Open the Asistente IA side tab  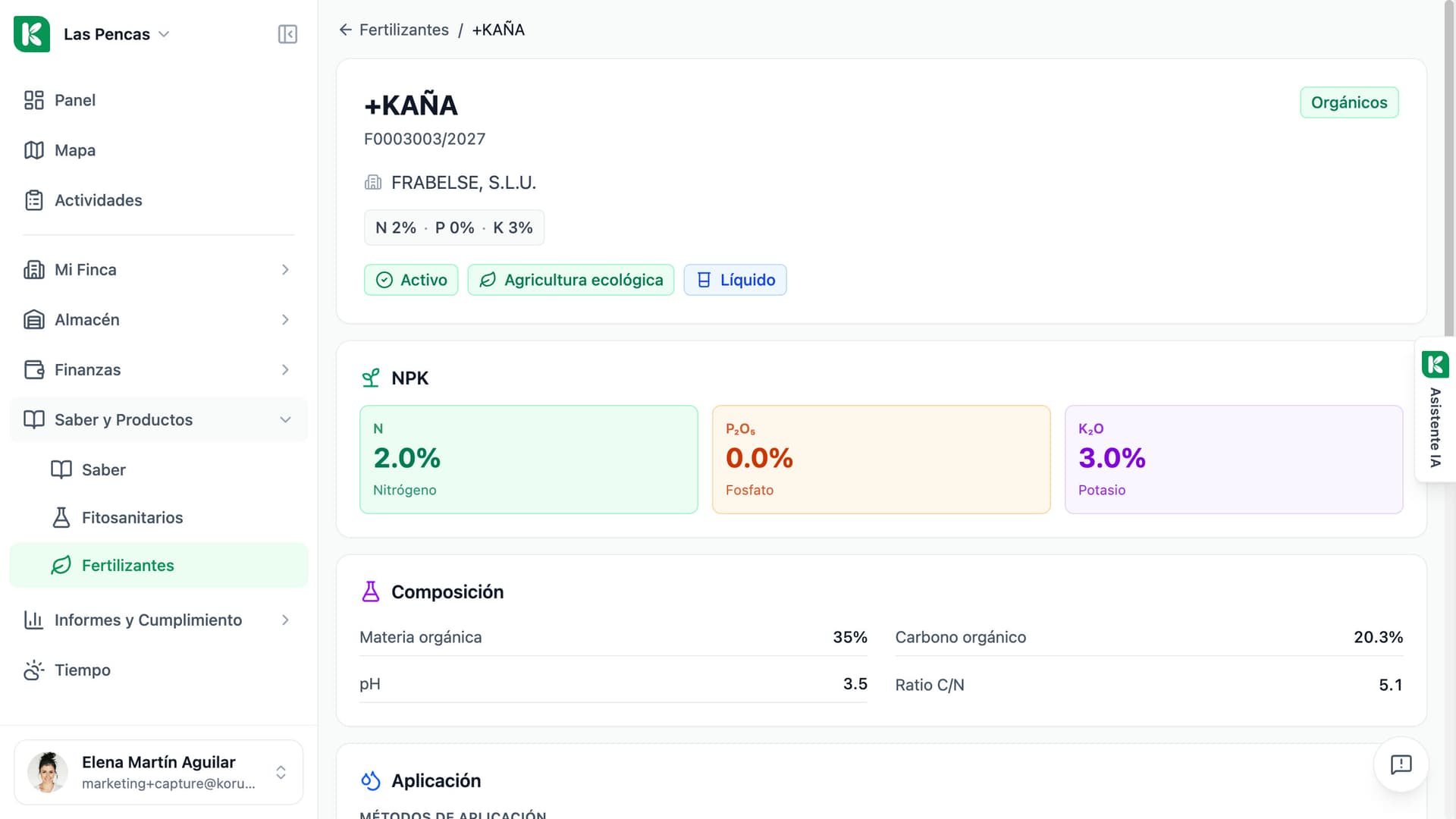point(1435,409)
